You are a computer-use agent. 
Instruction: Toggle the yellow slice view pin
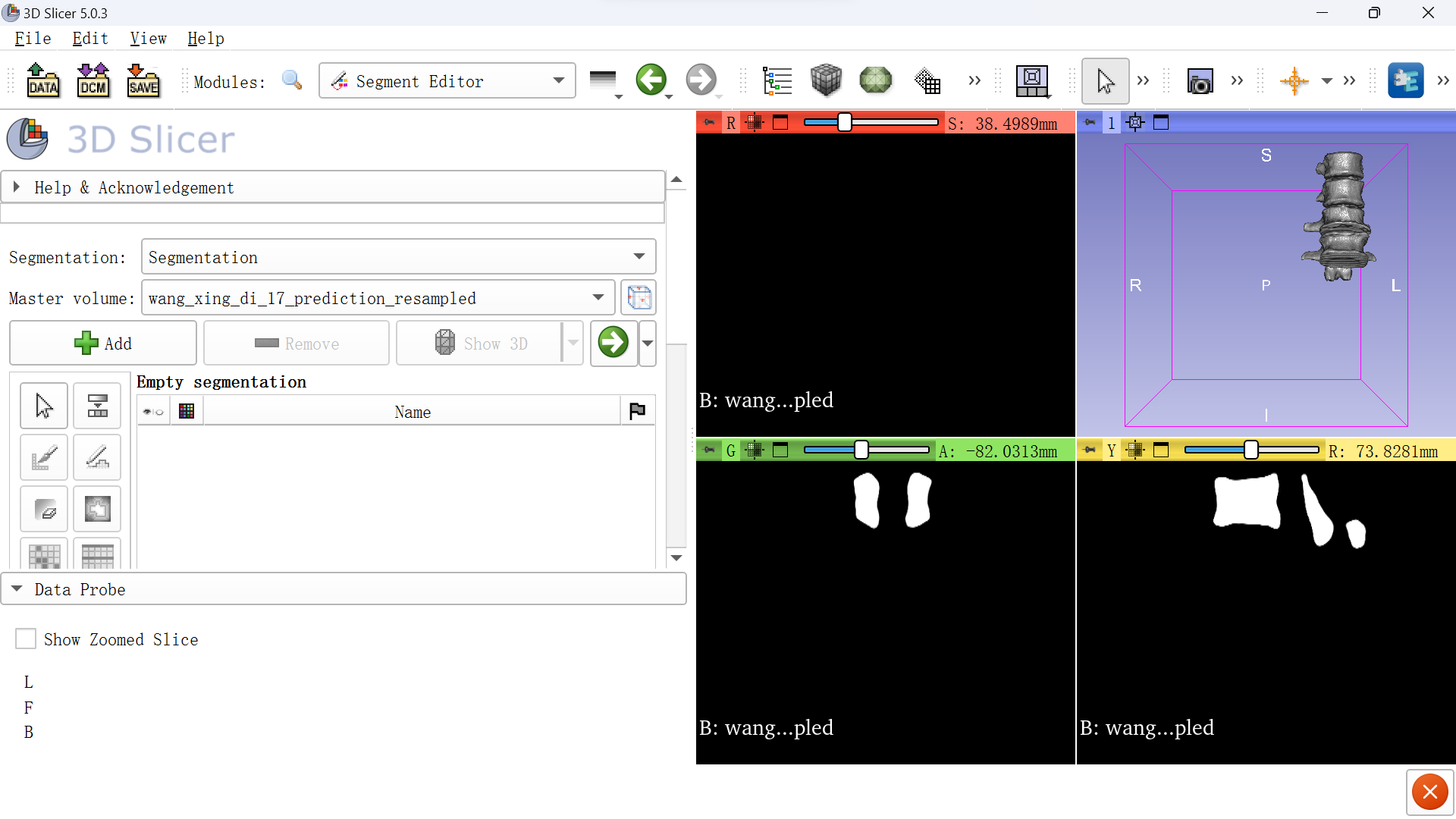[1089, 450]
